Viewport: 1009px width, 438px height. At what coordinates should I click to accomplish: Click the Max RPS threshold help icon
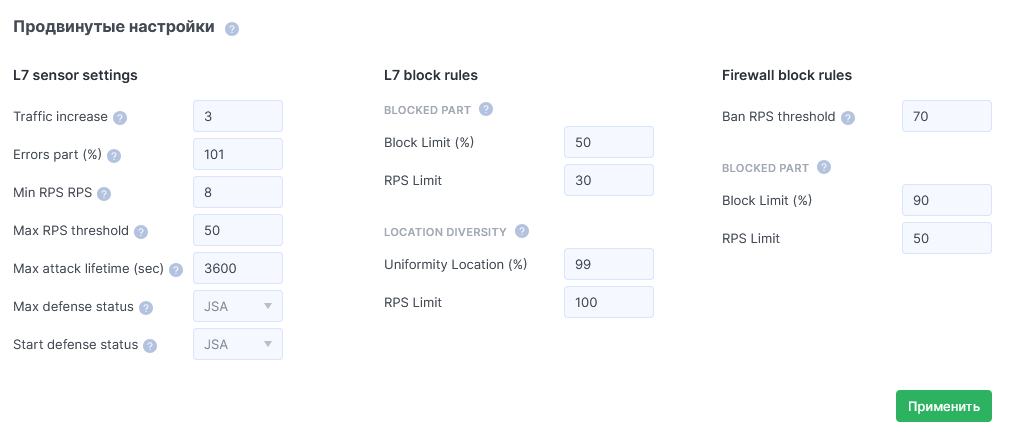tap(141, 232)
